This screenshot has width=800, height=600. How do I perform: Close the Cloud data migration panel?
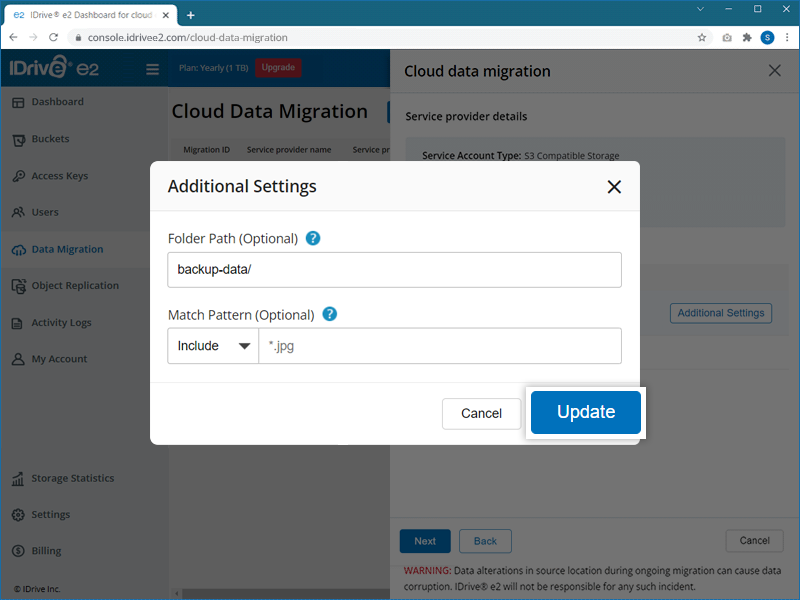coord(774,71)
